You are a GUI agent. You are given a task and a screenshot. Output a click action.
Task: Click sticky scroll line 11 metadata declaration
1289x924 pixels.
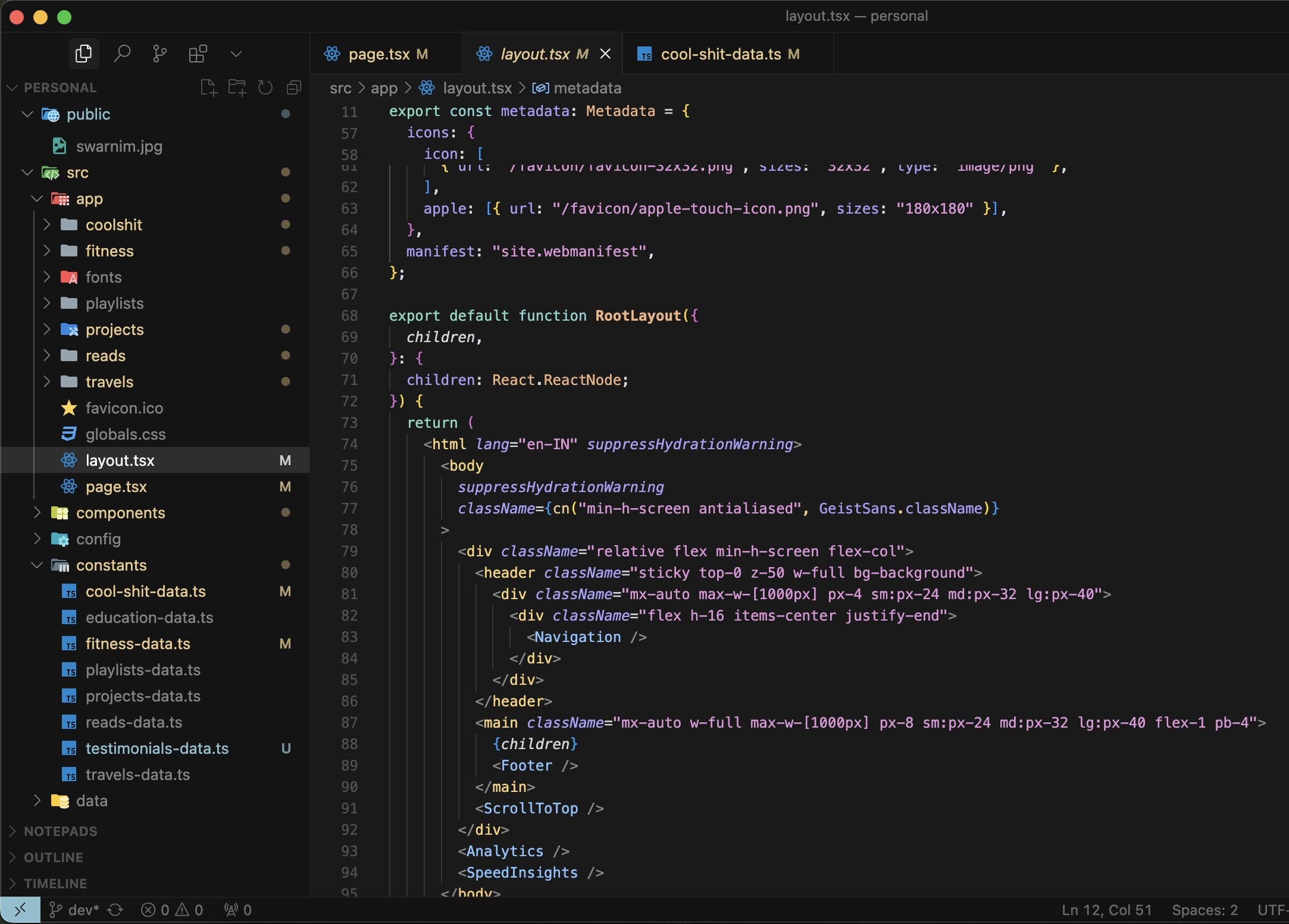[x=539, y=111]
